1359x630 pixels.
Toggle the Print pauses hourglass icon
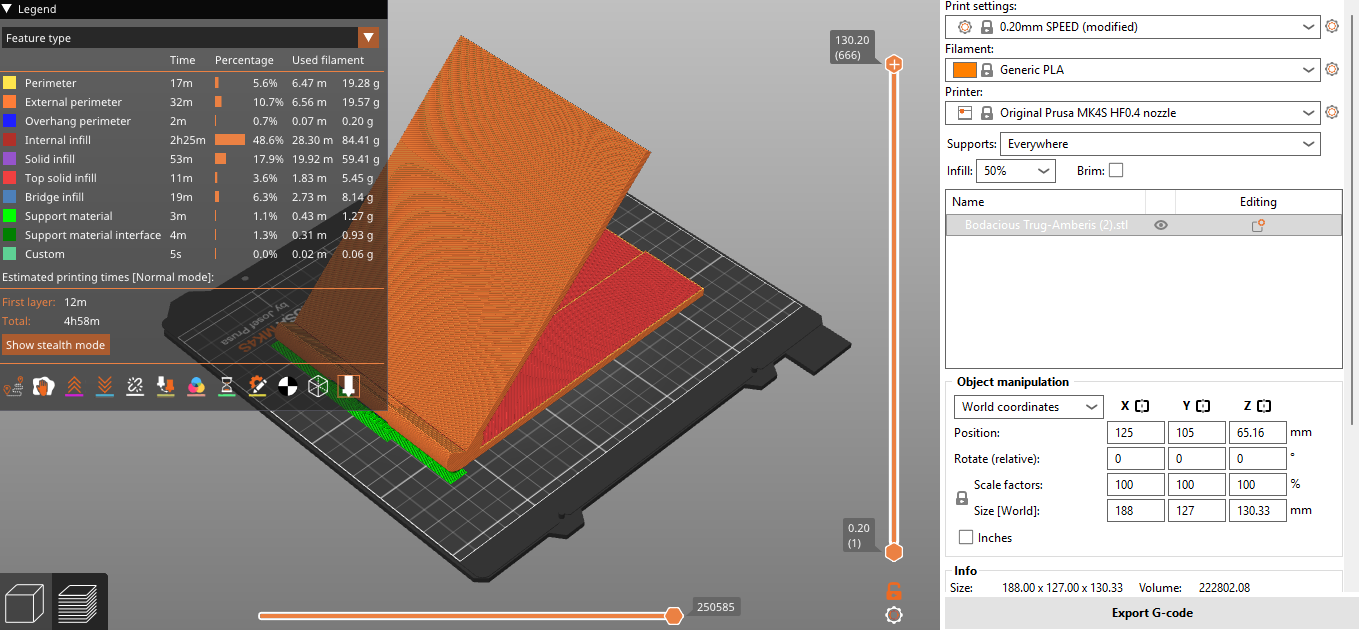[227, 386]
